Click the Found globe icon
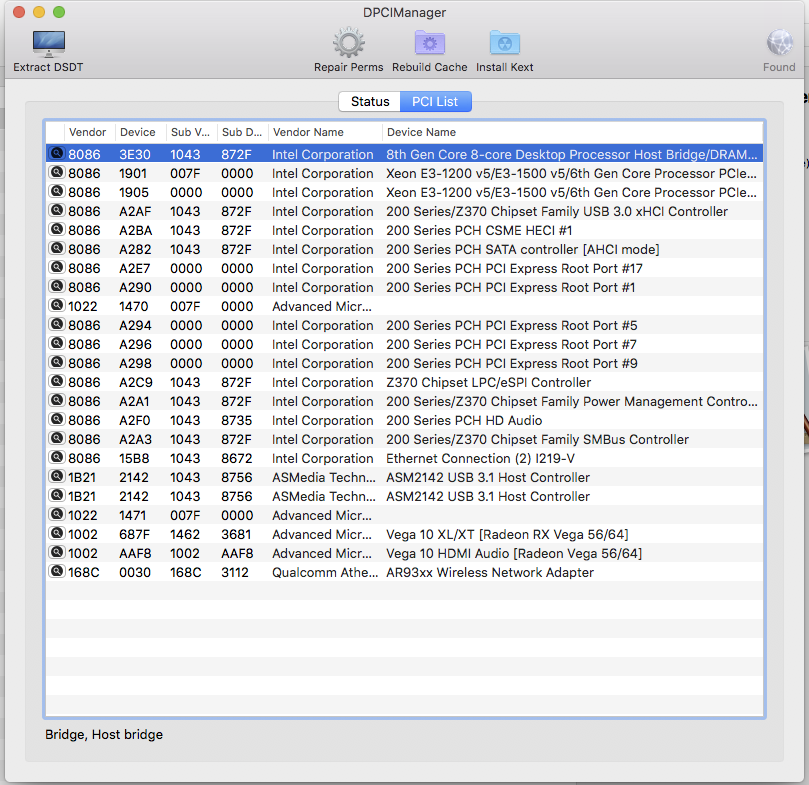The height and width of the screenshot is (785, 809). pyautogui.click(x=779, y=43)
